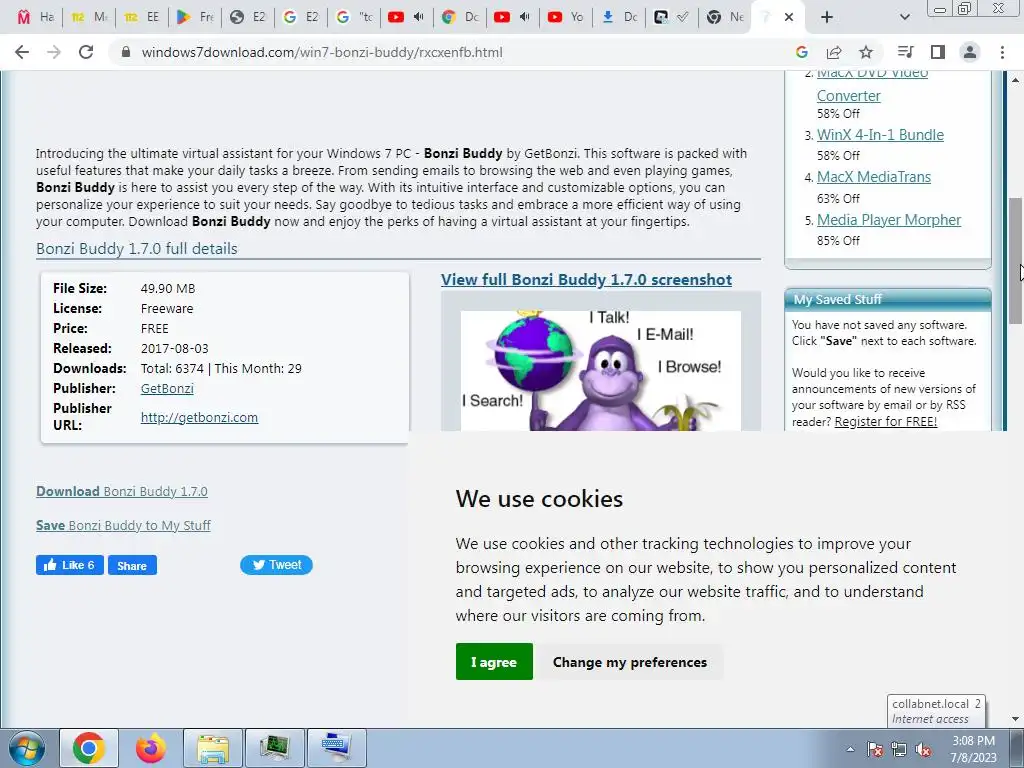Accept cookies with I agree
The image size is (1024, 768).
tap(494, 662)
